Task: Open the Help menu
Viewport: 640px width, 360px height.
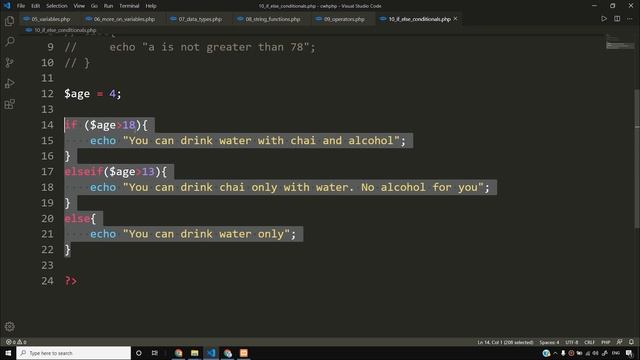Action: point(151,6)
